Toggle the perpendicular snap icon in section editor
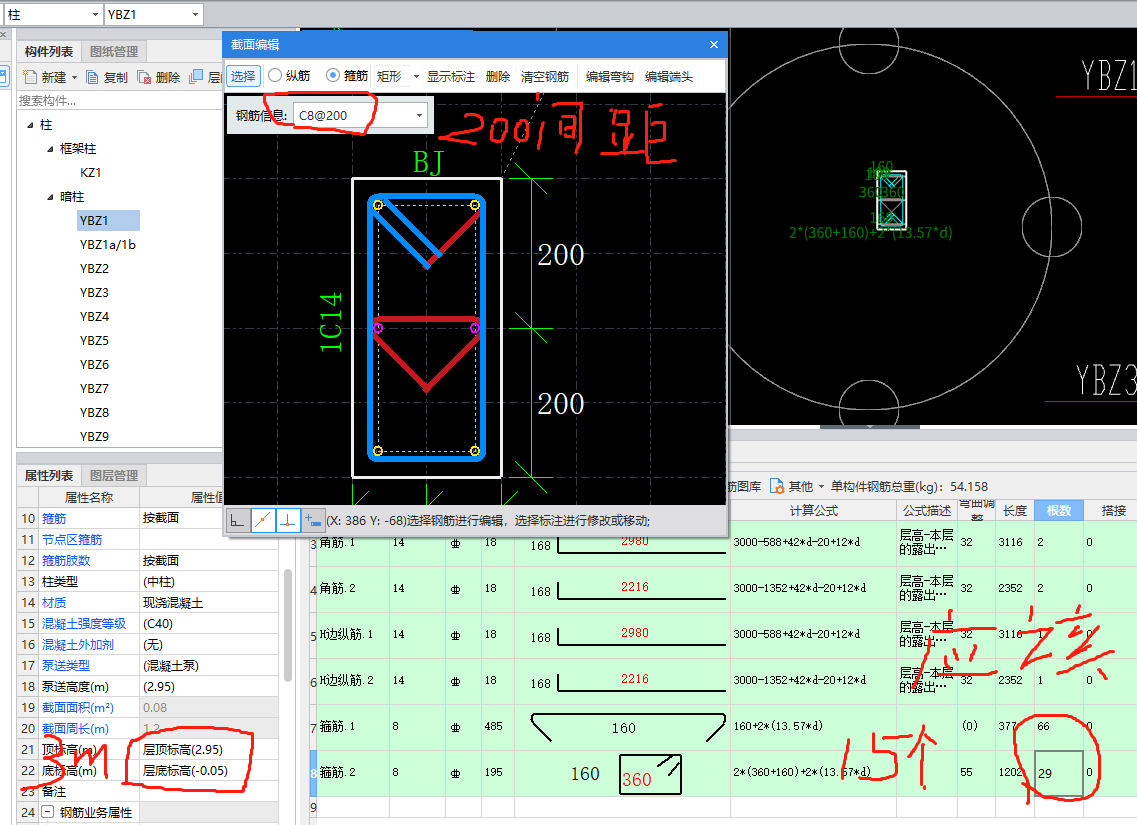Image resolution: width=1137 pixels, height=825 pixels. pyautogui.click(x=288, y=521)
